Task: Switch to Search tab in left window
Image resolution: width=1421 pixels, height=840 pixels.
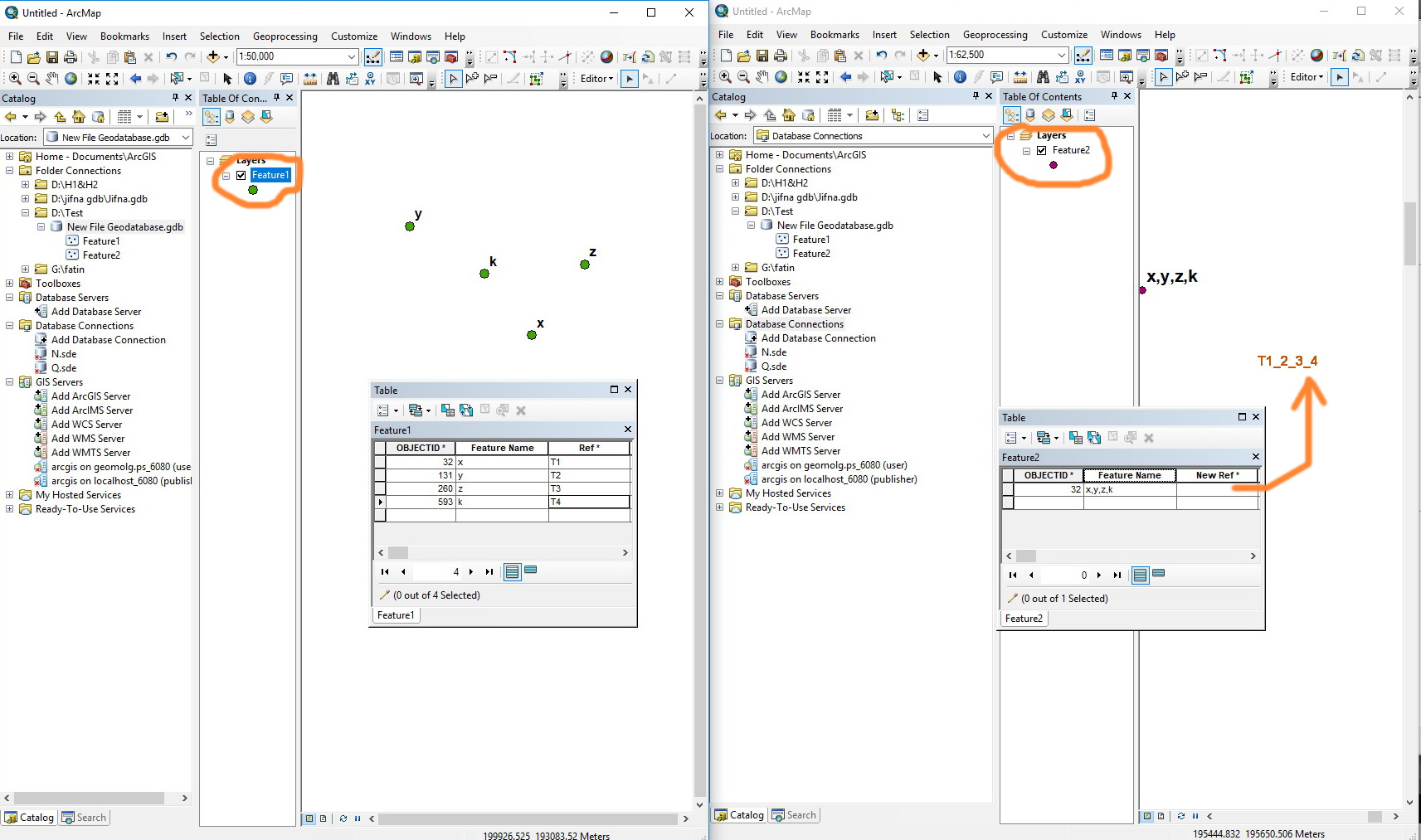Action: [x=85, y=818]
